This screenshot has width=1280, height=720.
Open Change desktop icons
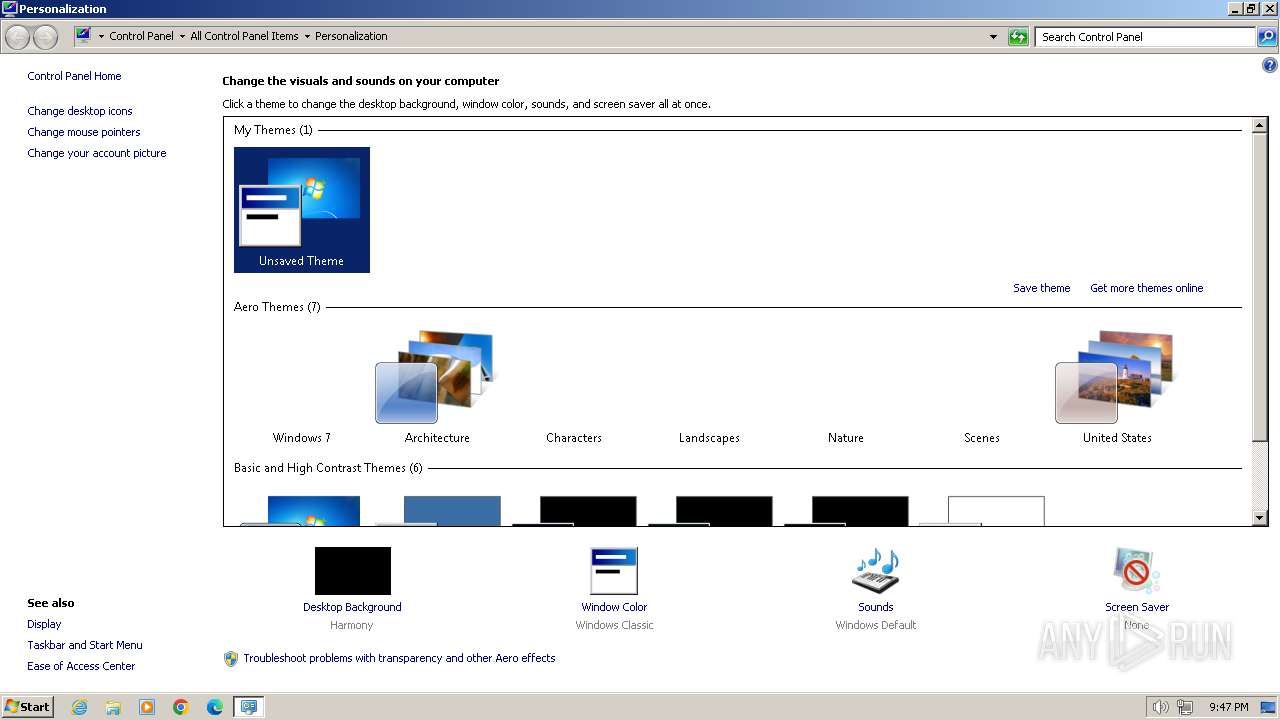point(80,111)
